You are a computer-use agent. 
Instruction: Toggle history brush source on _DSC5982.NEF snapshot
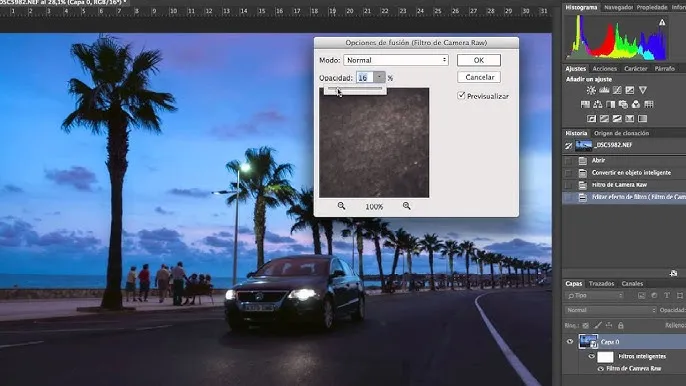(x=568, y=146)
